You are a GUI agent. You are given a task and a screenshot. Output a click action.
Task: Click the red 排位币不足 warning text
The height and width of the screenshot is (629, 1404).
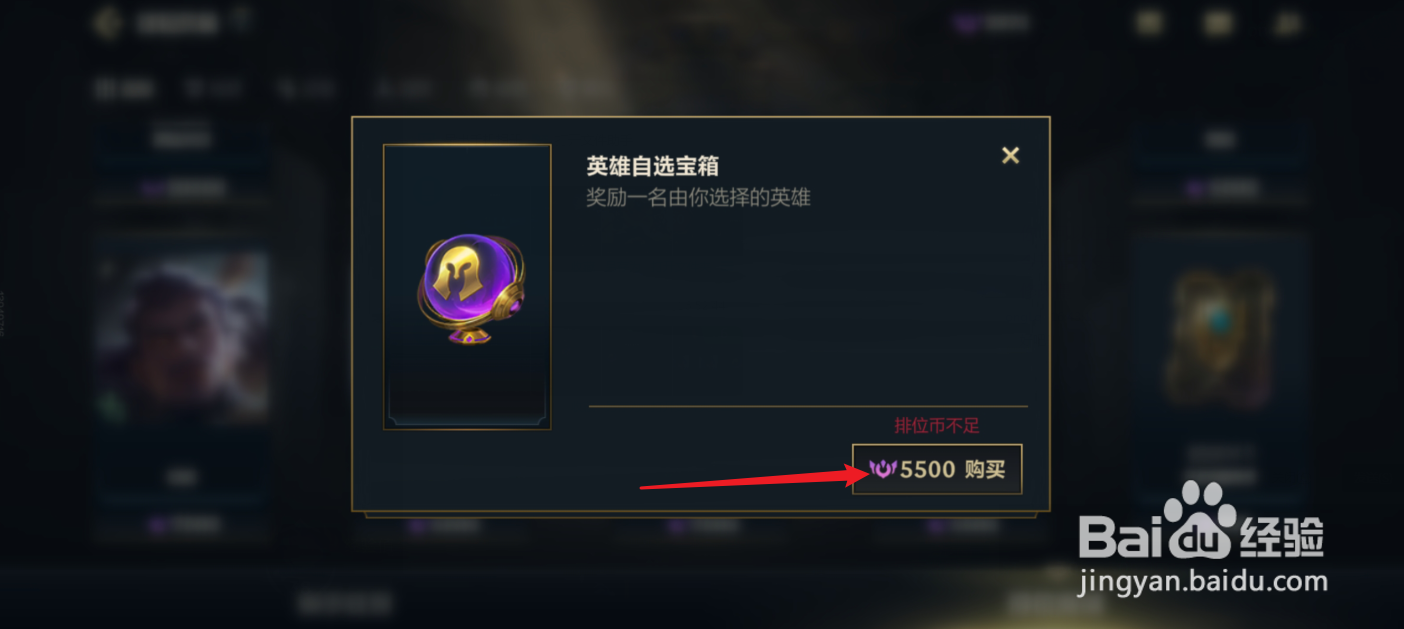[937, 425]
